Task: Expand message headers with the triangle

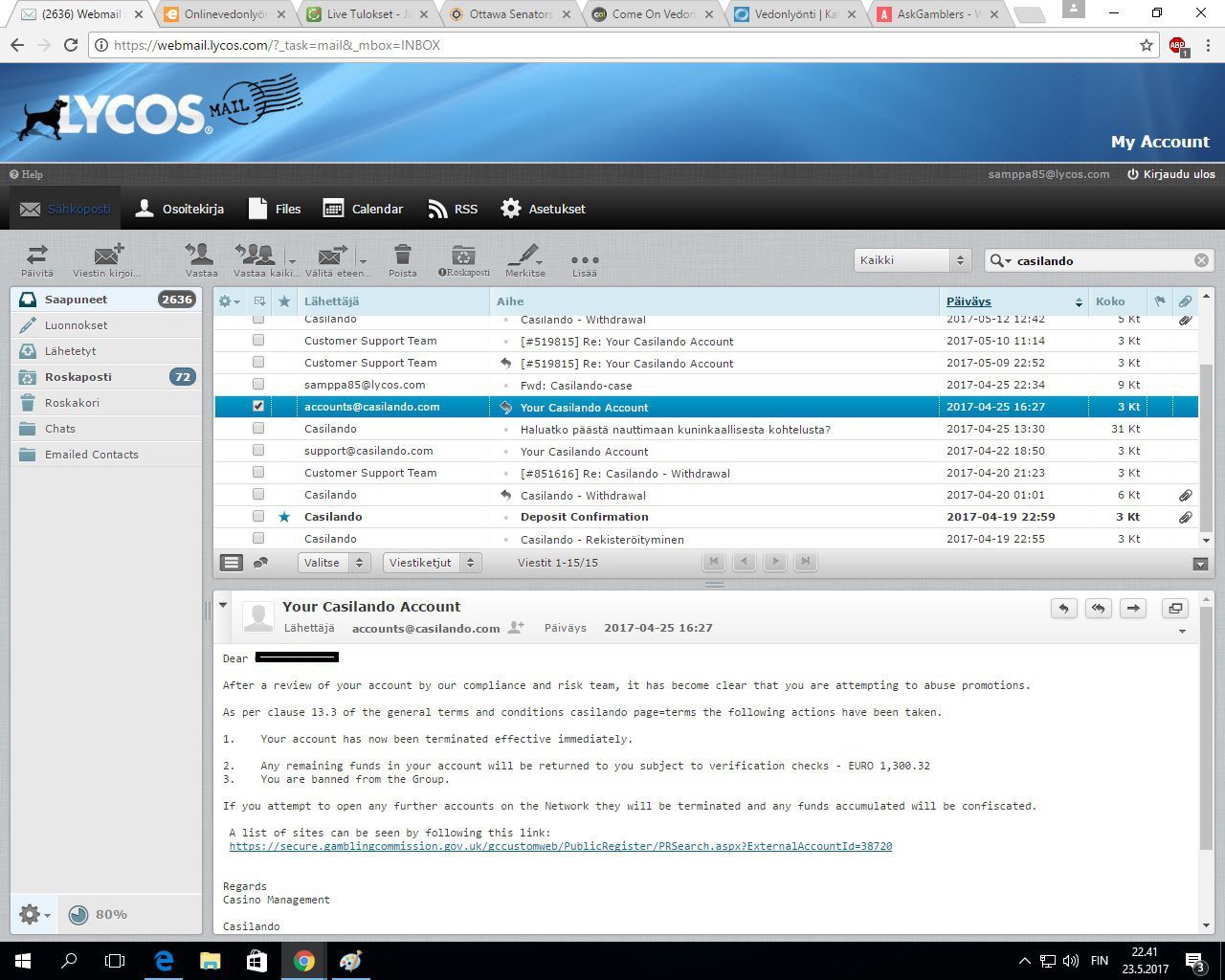Action: (223, 605)
